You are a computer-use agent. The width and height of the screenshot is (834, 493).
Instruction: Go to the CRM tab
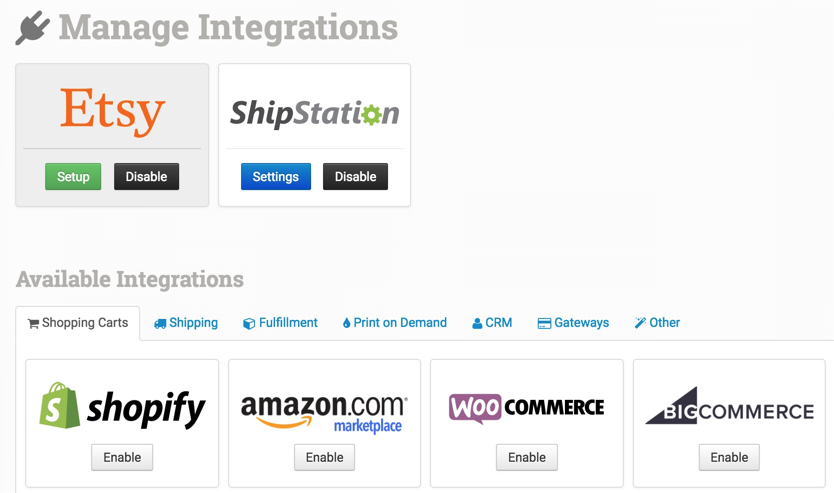(x=492, y=323)
